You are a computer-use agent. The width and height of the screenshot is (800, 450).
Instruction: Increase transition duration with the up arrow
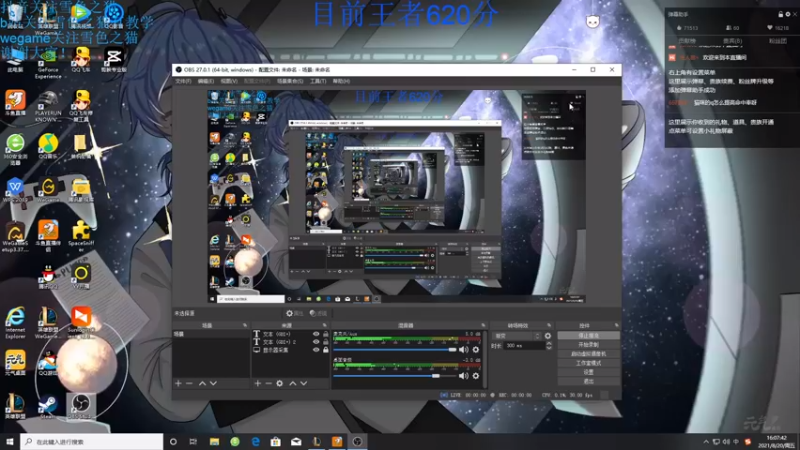pyautogui.click(x=549, y=343)
